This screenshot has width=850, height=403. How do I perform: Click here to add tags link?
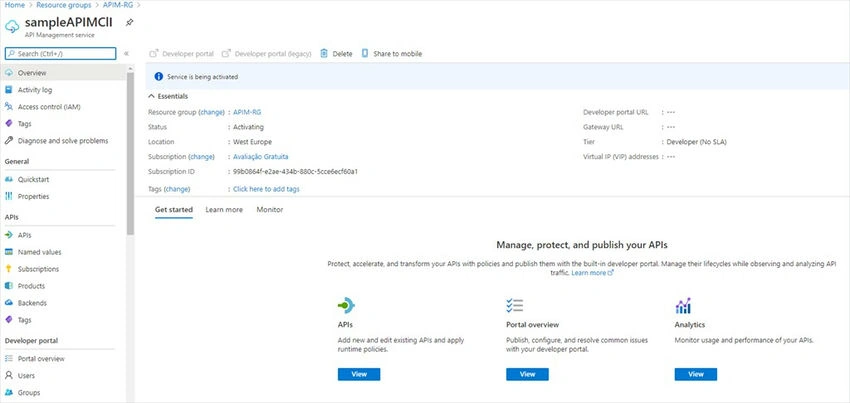click(266, 189)
